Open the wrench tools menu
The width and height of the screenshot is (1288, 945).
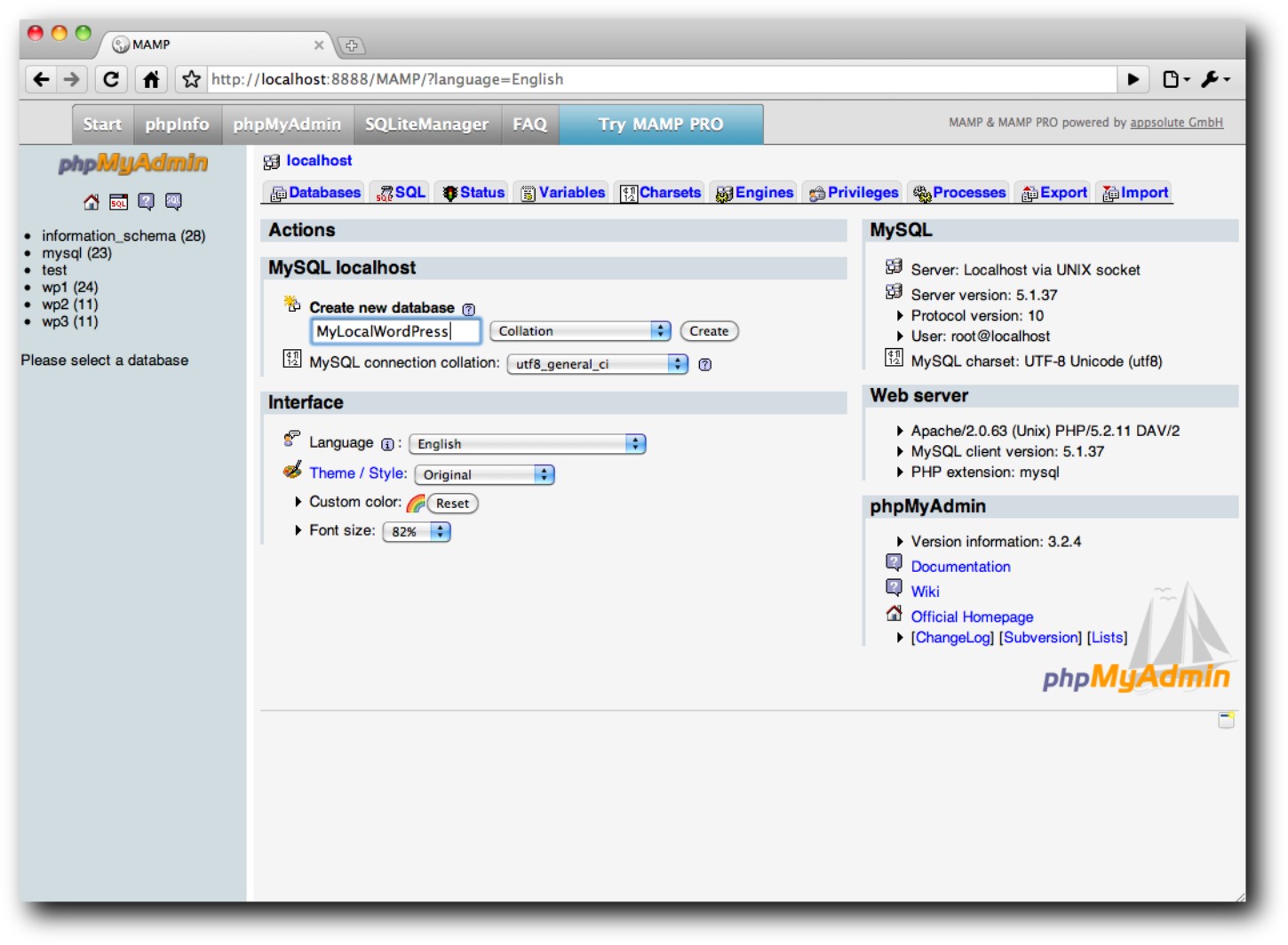click(x=1214, y=80)
